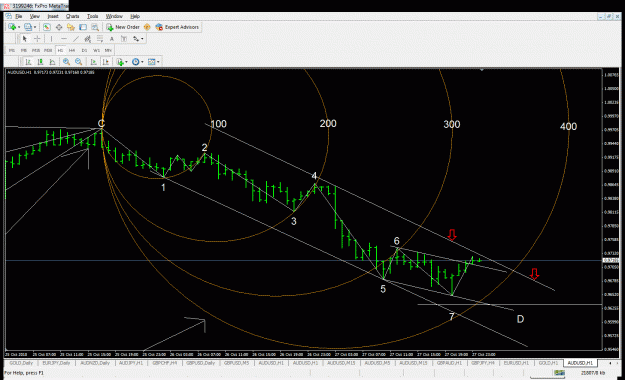Switch to AUDNZD,Daily chart tab

94,363
